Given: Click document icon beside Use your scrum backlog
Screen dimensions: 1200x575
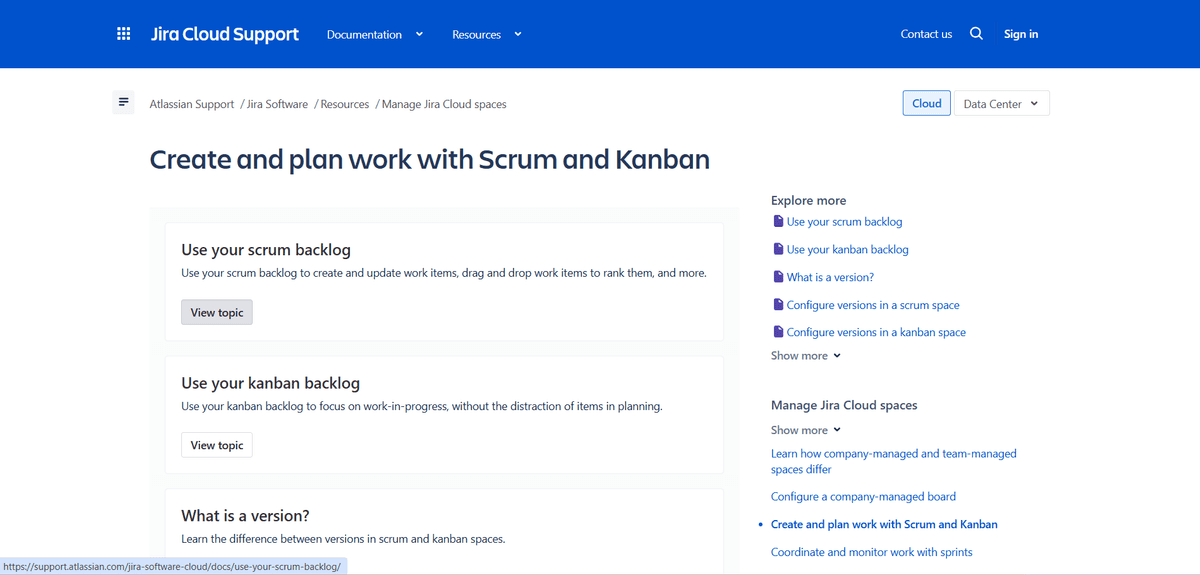Looking at the screenshot, I should [778, 221].
